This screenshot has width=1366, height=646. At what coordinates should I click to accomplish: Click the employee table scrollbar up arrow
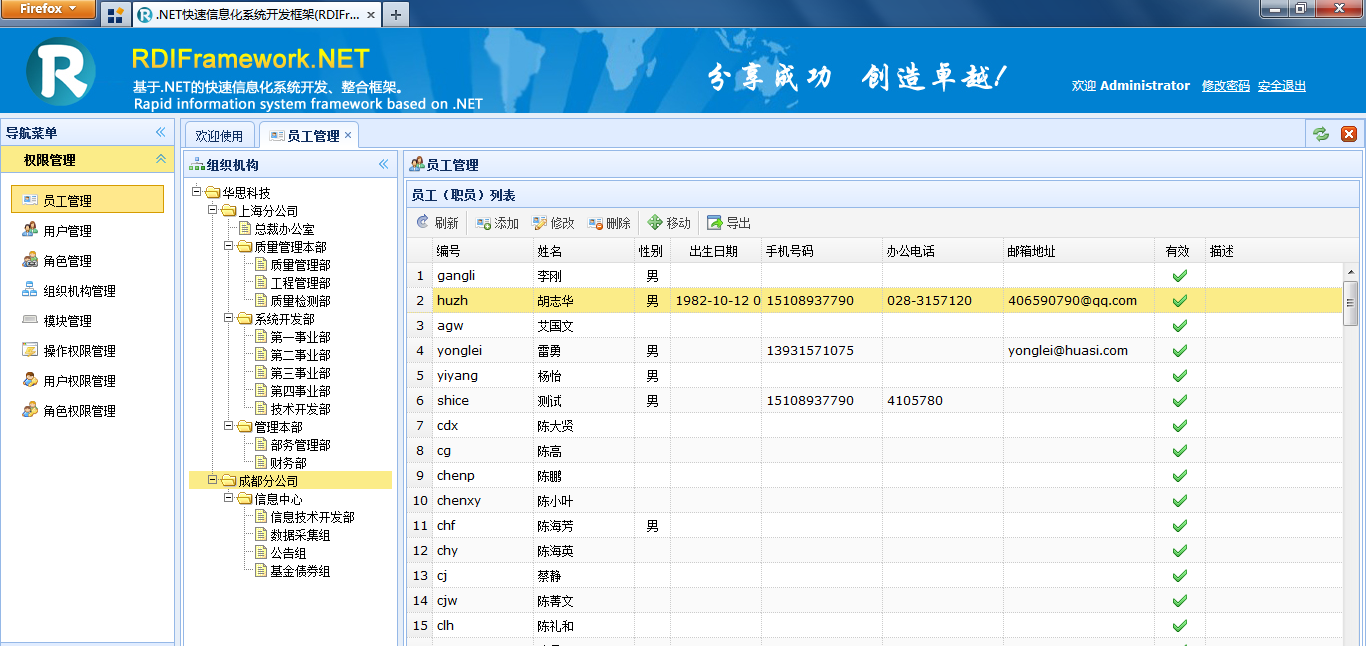[x=1351, y=272]
